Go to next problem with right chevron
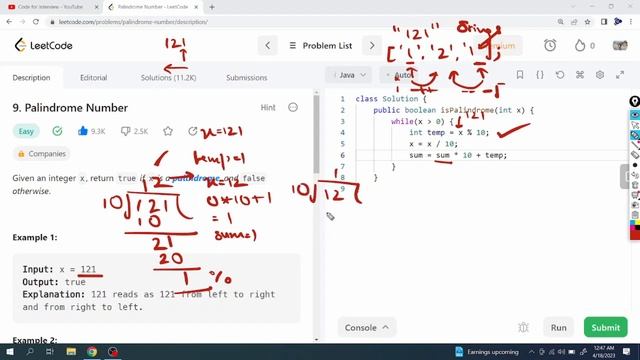 tap(372, 45)
